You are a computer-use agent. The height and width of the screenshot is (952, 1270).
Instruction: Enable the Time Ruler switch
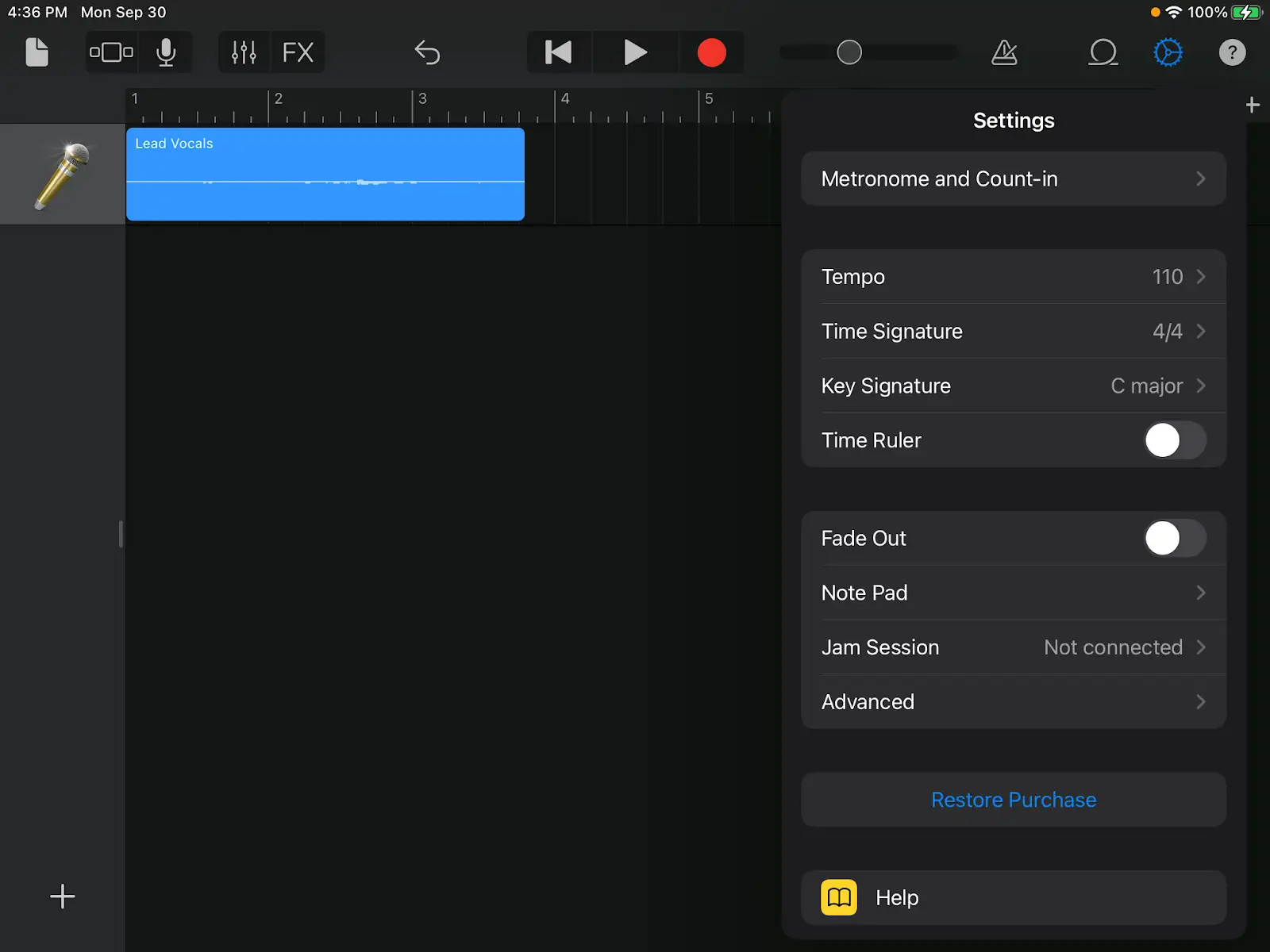point(1174,440)
